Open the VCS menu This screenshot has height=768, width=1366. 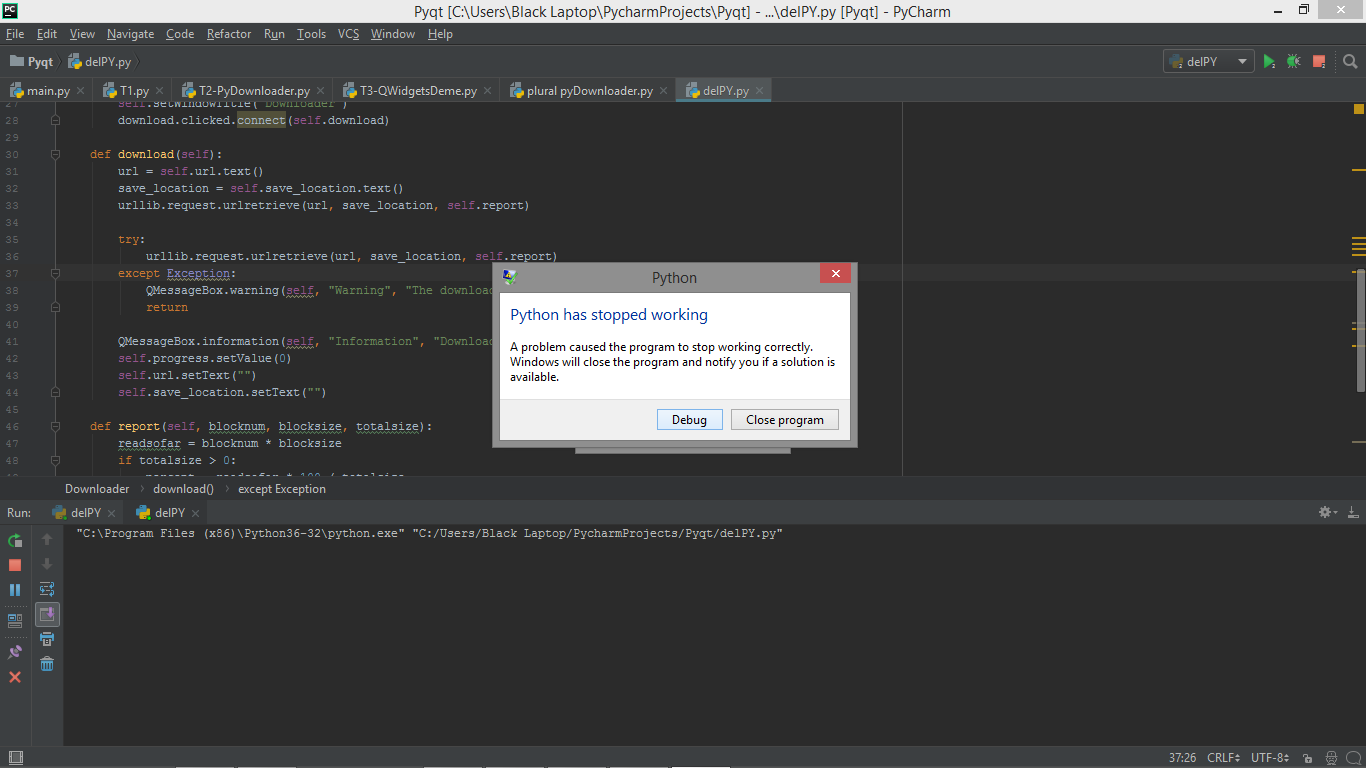tap(348, 34)
